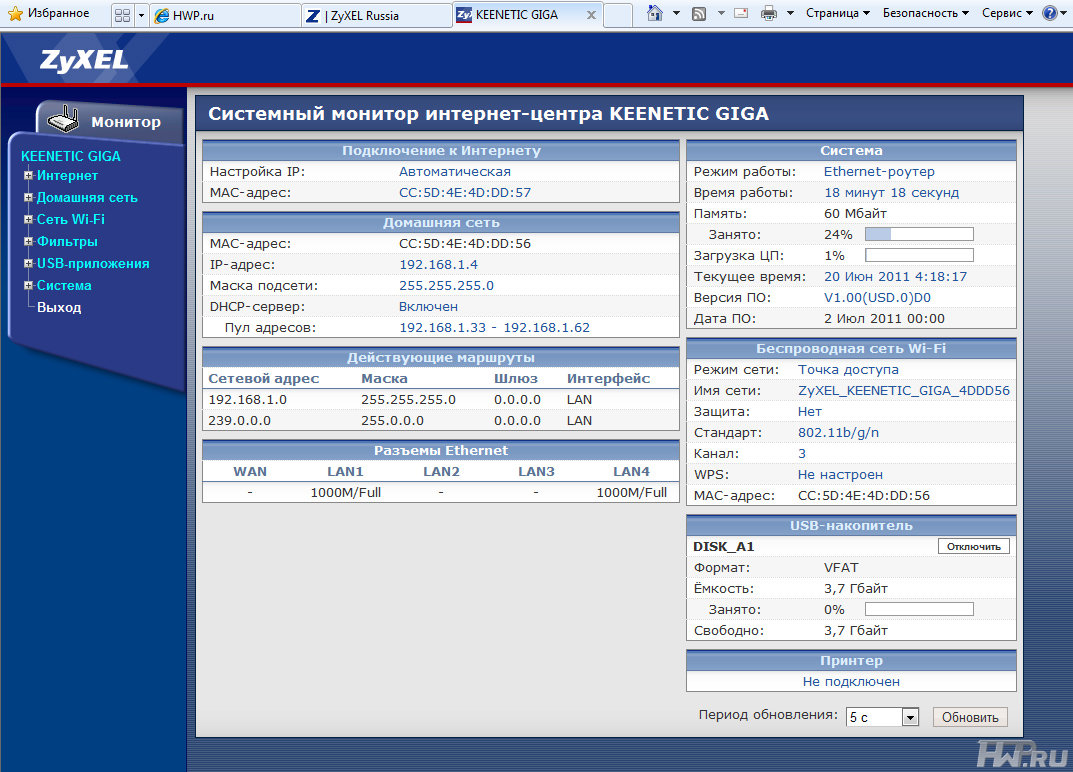Click the WPS Не настроен link

point(840,474)
